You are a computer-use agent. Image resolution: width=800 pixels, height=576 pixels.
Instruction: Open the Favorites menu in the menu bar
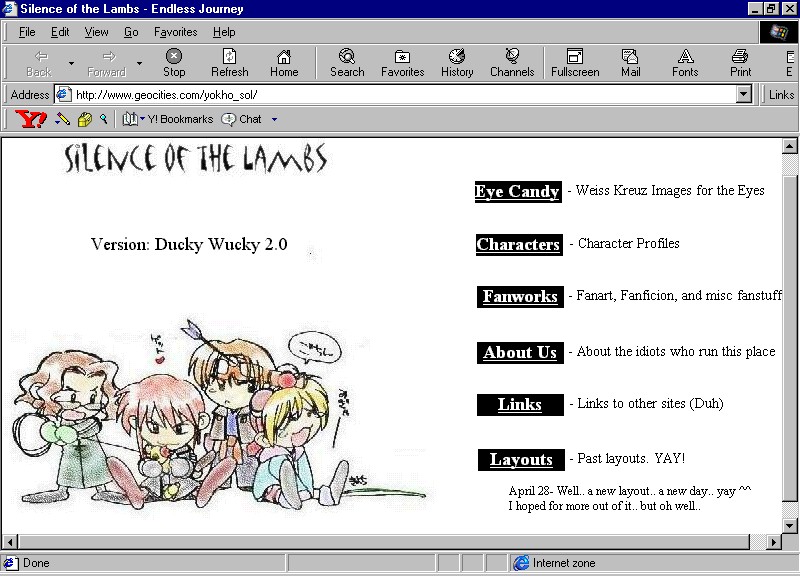176,32
